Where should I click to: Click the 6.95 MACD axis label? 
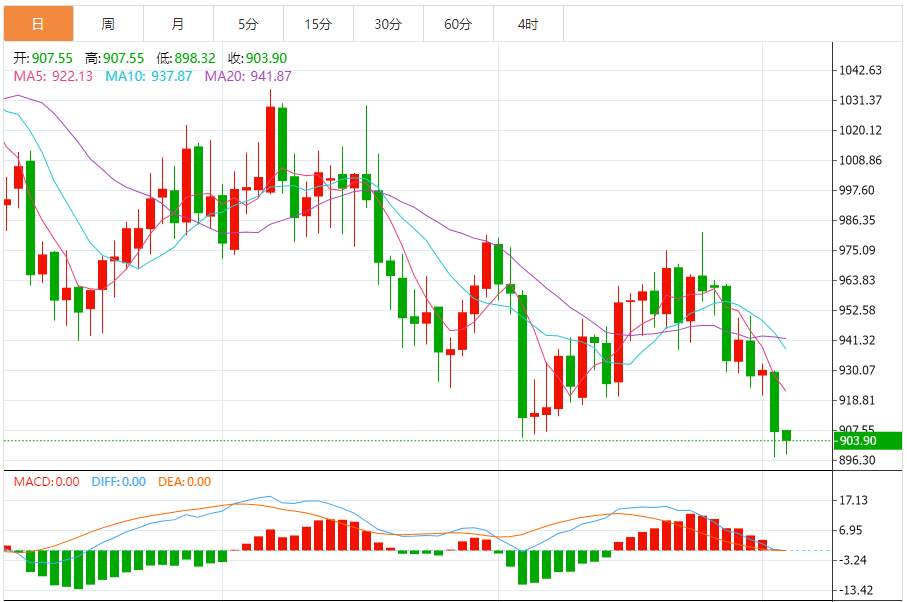(850, 530)
